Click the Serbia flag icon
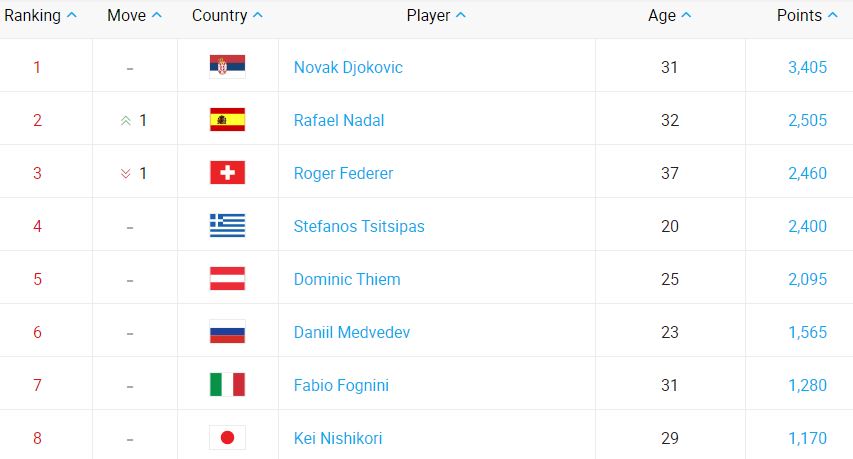Screen dimensions: 853x459 tap(227, 67)
